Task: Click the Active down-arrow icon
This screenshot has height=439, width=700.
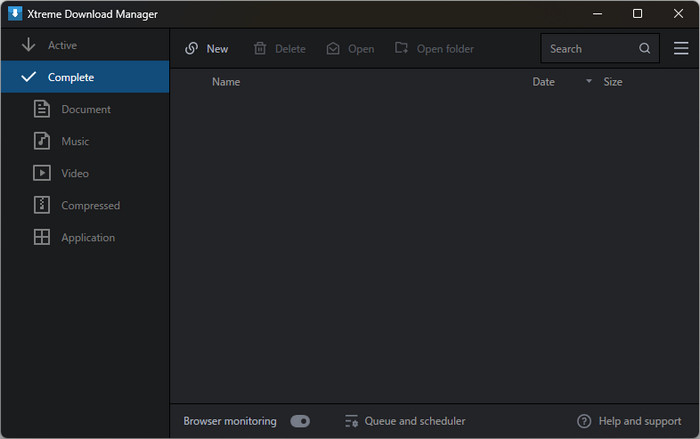Action: 29,45
